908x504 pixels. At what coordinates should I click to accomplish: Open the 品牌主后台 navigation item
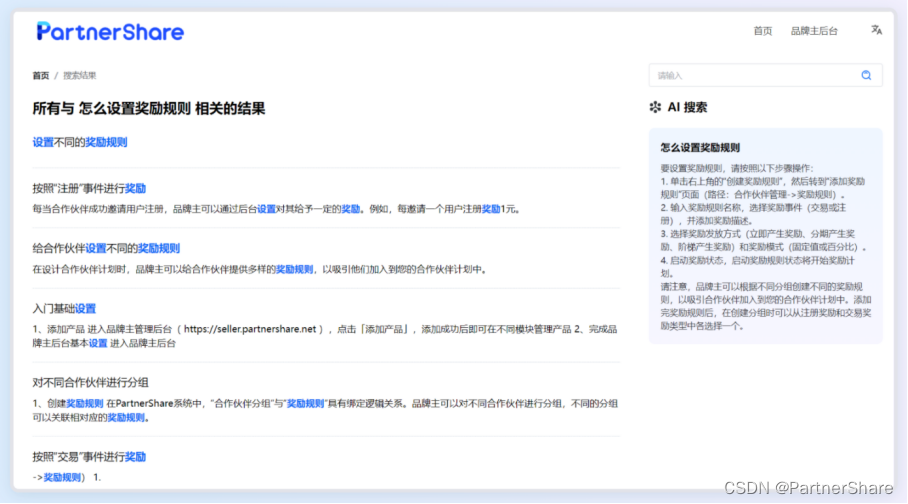coord(814,31)
